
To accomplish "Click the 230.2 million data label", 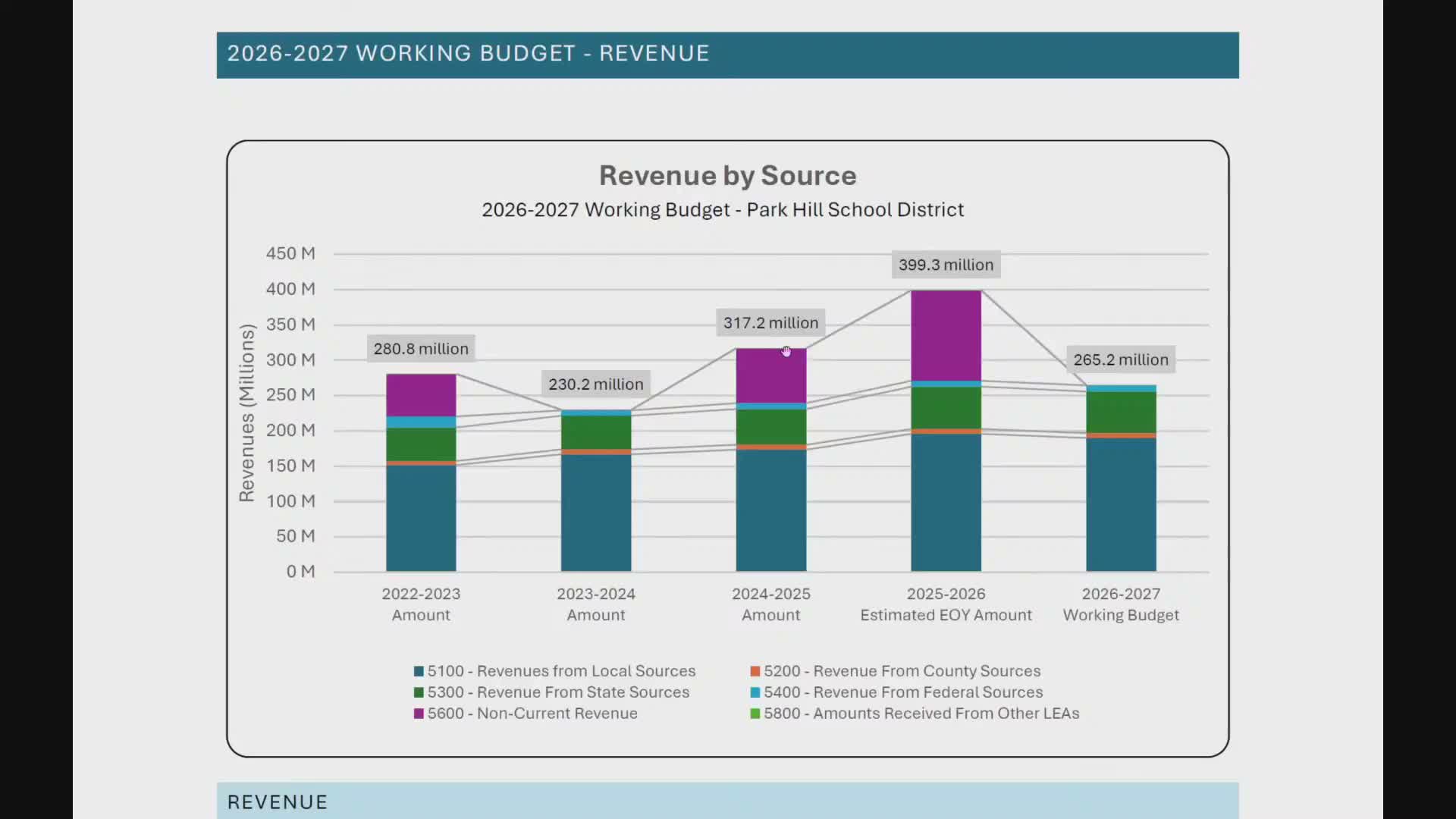I will click(x=596, y=384).
